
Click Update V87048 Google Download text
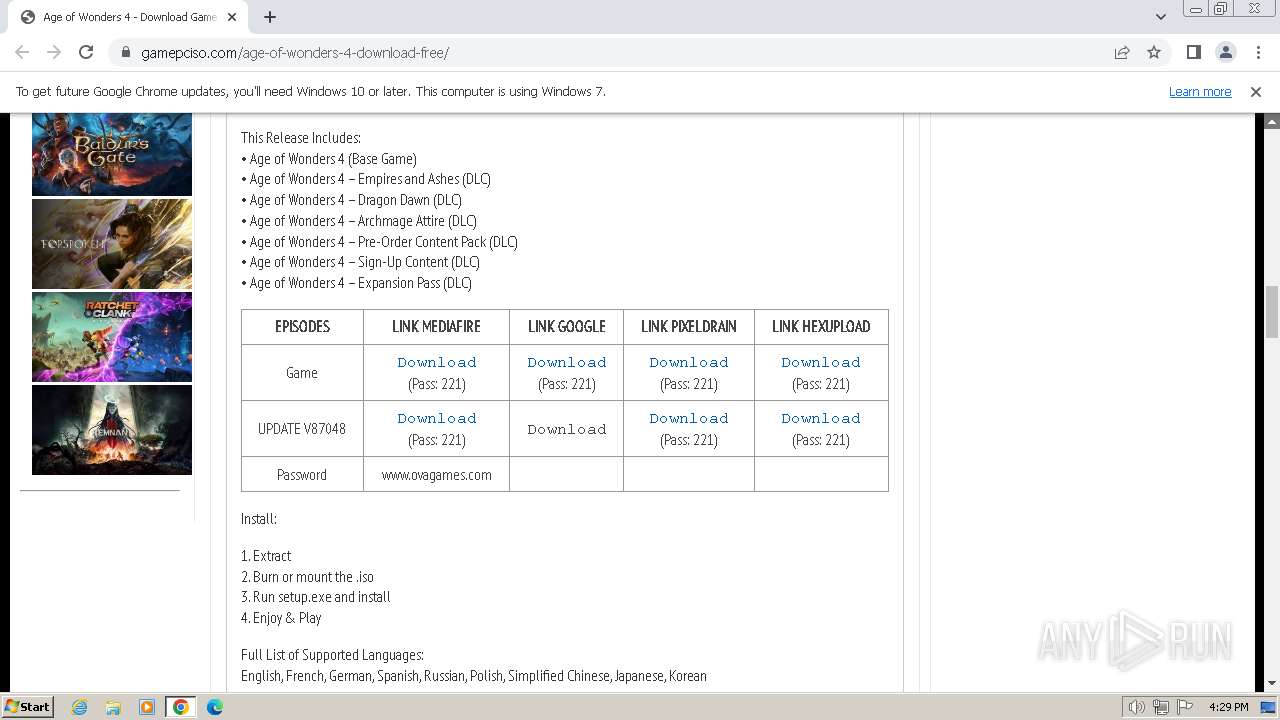click(567, 429)
